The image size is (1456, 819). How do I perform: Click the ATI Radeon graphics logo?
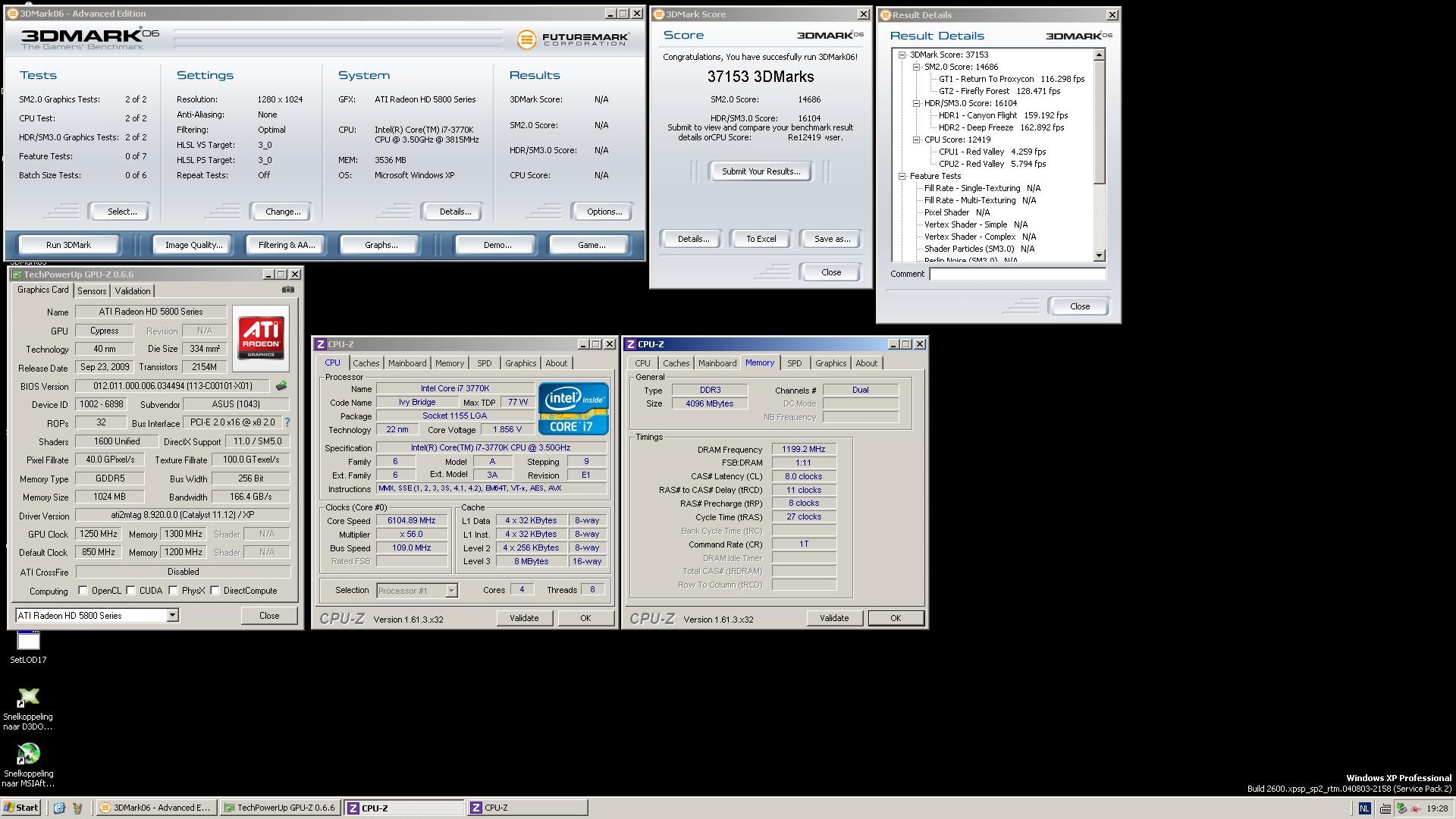pyautogui.click(x=261, y=338)
